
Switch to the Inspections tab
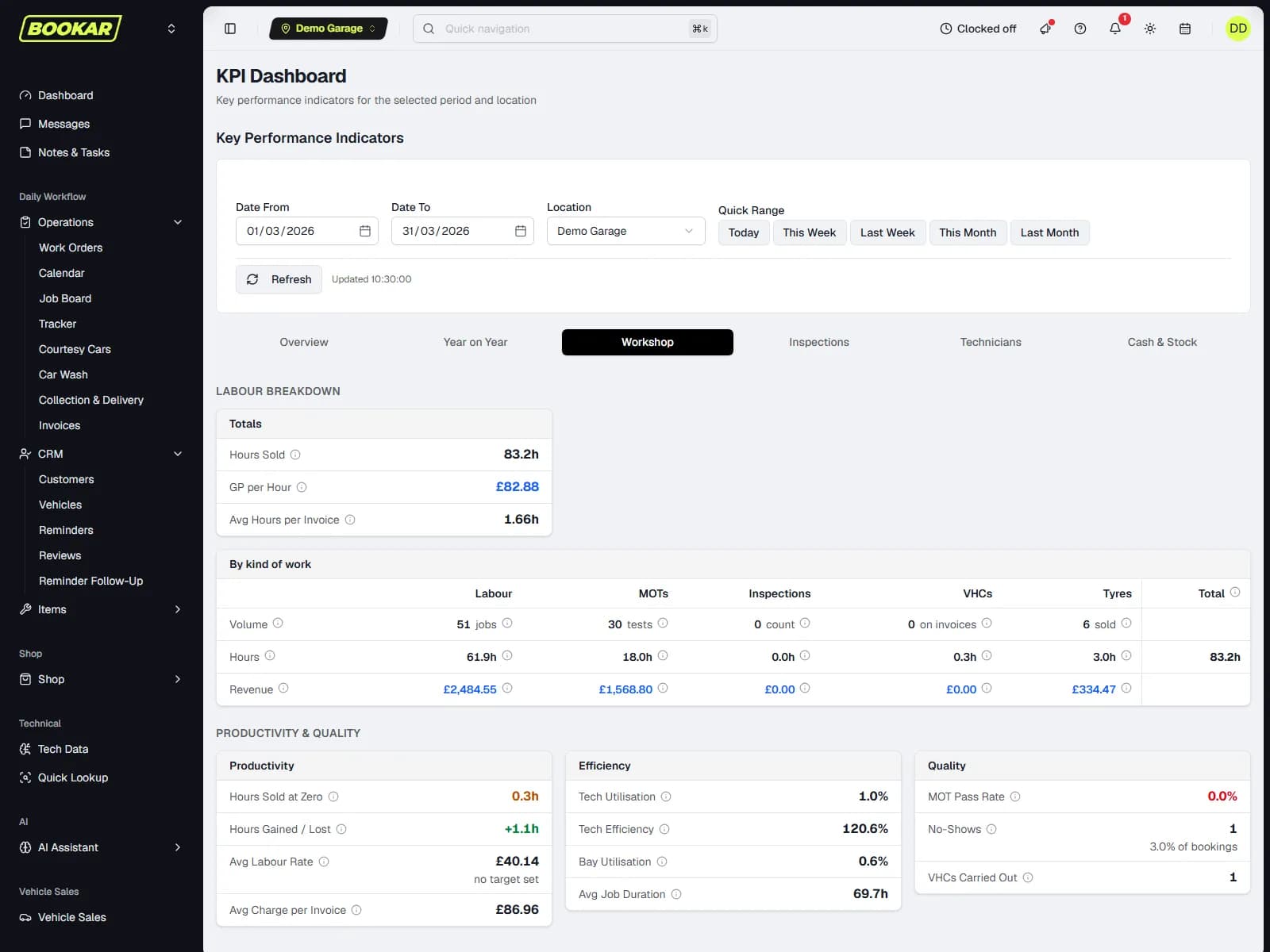click(x=819, y=342)
